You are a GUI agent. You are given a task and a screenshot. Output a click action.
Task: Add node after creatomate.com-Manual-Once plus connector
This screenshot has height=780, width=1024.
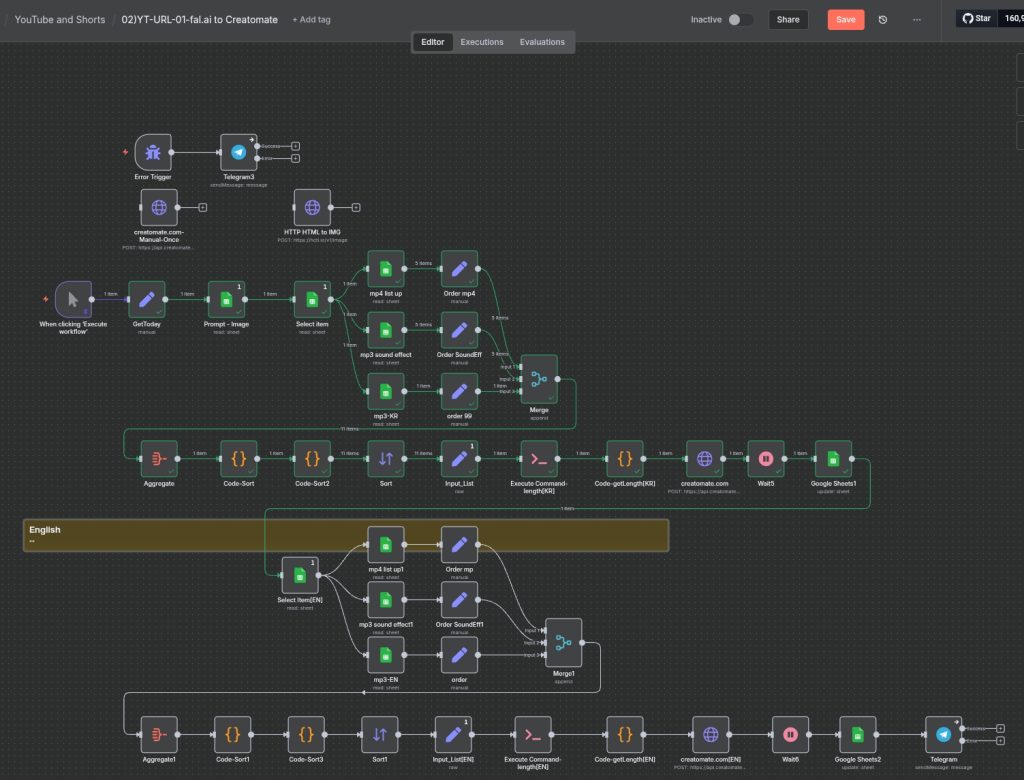(x=203, y=208)
